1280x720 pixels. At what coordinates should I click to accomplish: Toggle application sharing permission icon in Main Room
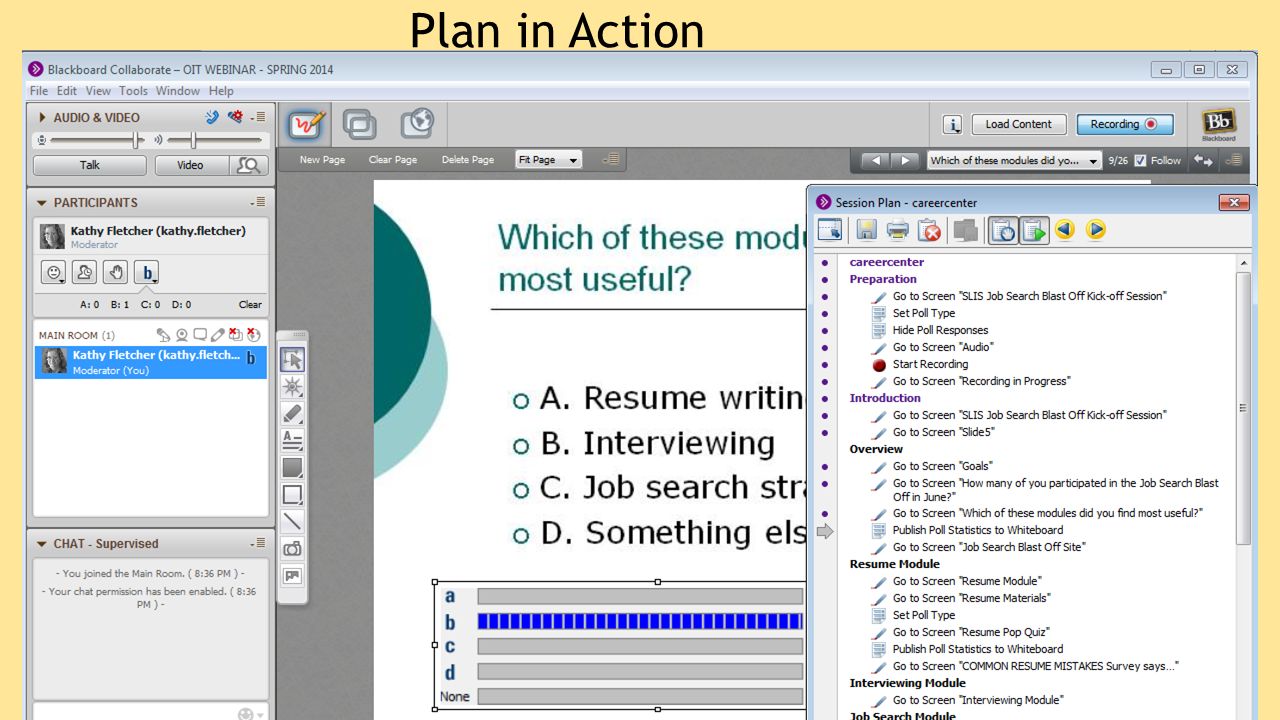coord(236,335)
